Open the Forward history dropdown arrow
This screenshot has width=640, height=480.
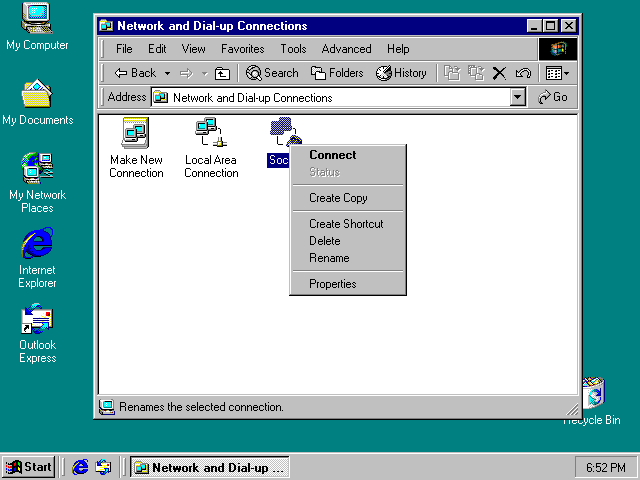(204, 74)
